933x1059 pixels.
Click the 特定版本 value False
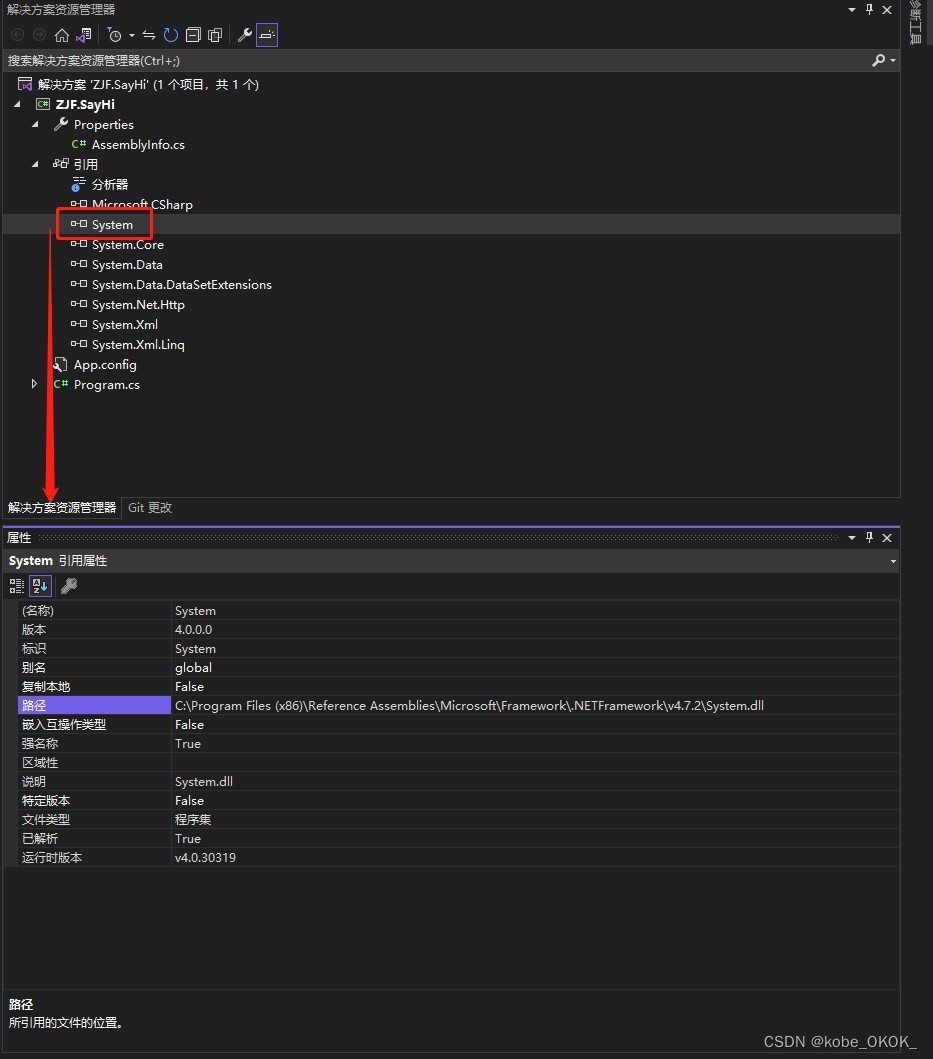tap(189, 801)
